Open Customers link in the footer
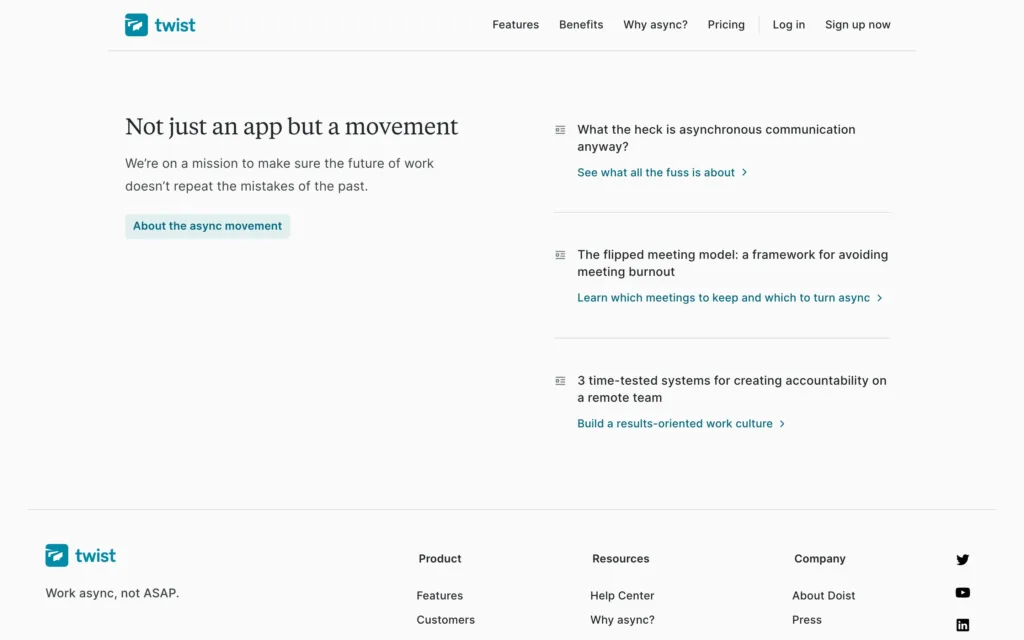This screenshot has width=1024, height=640. tap(445, 620)
